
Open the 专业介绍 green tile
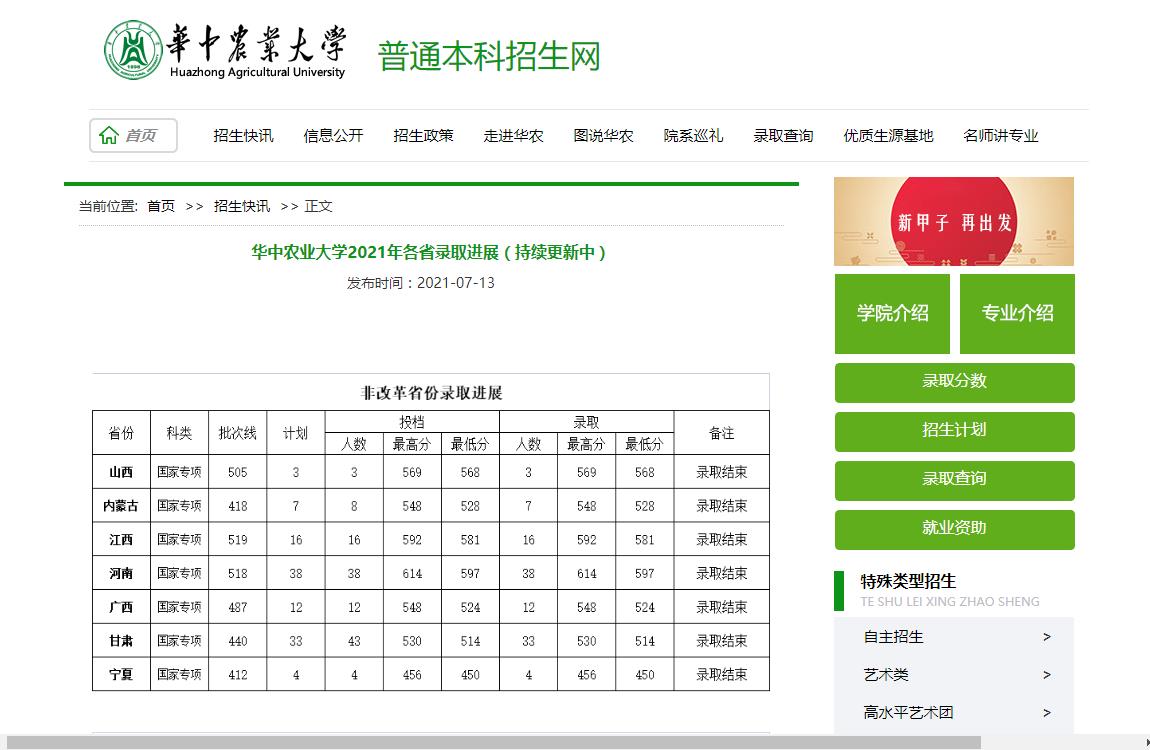[1017, 314]
